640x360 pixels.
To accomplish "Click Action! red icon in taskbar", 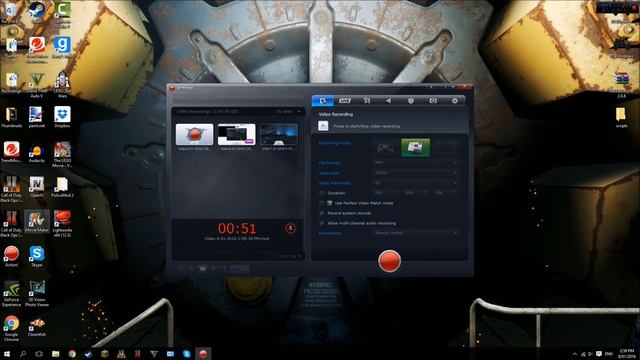I will point(203,354).
